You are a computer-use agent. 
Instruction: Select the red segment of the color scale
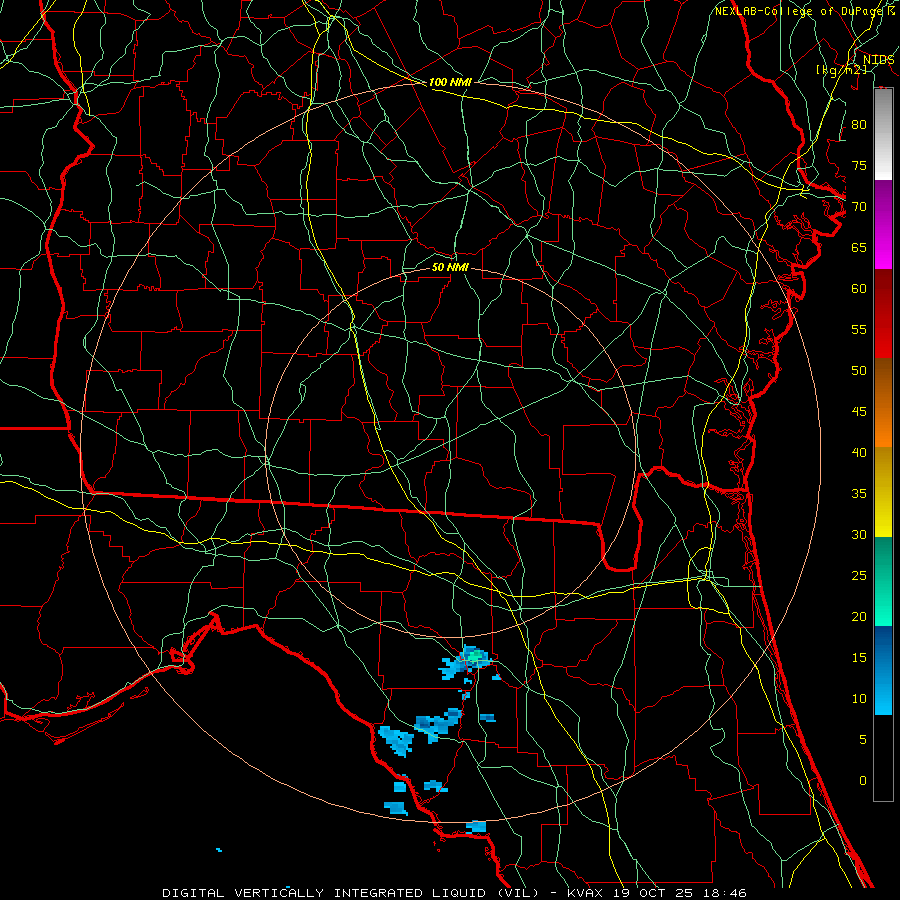click(883, 314)
